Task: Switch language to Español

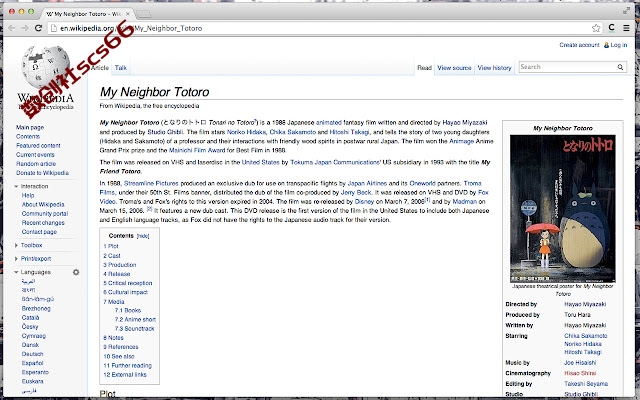Action: pyautogui.click(x=32, y=363)
